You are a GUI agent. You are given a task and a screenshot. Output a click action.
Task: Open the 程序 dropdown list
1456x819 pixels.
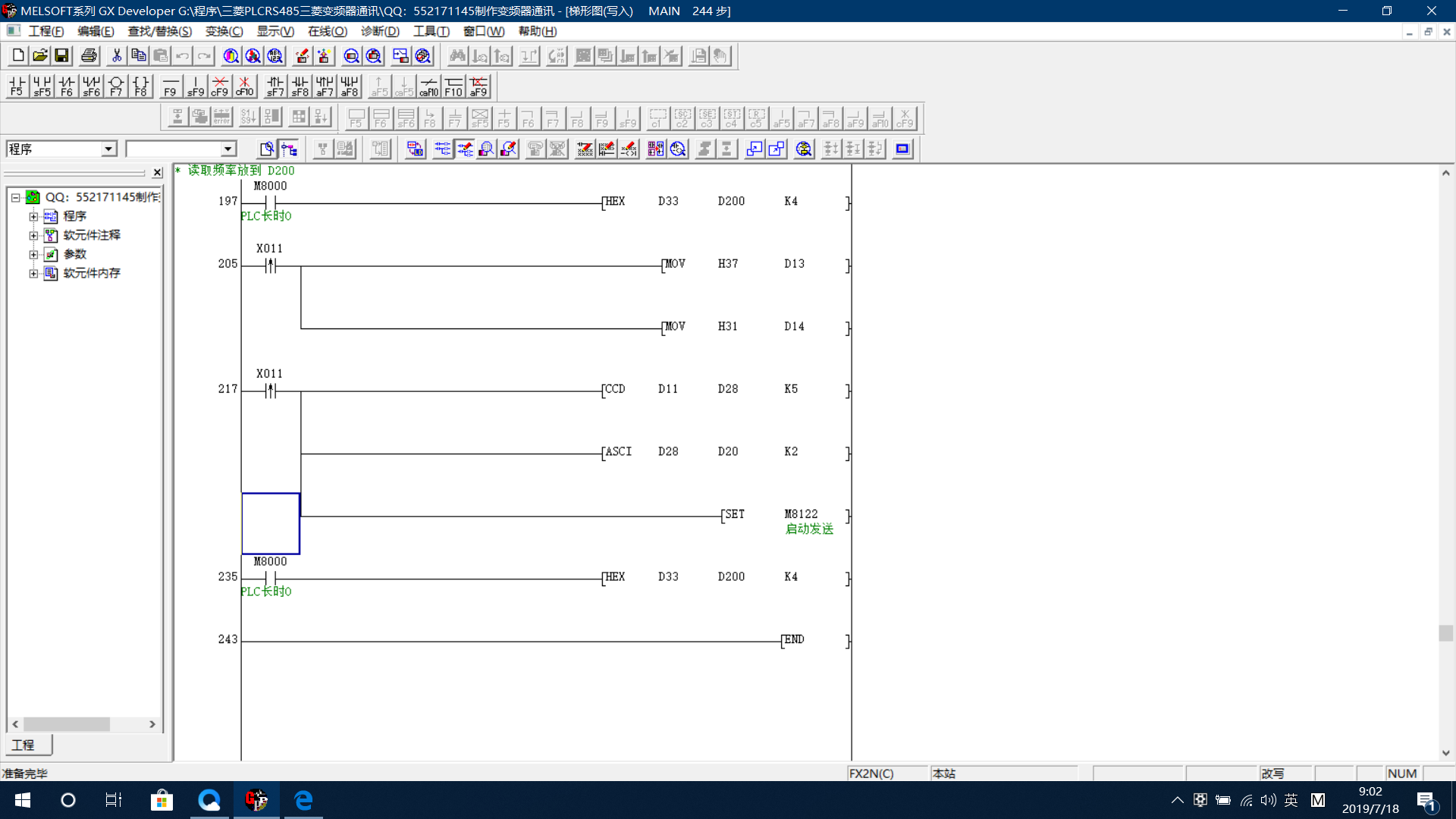click(x=108, y=149)
